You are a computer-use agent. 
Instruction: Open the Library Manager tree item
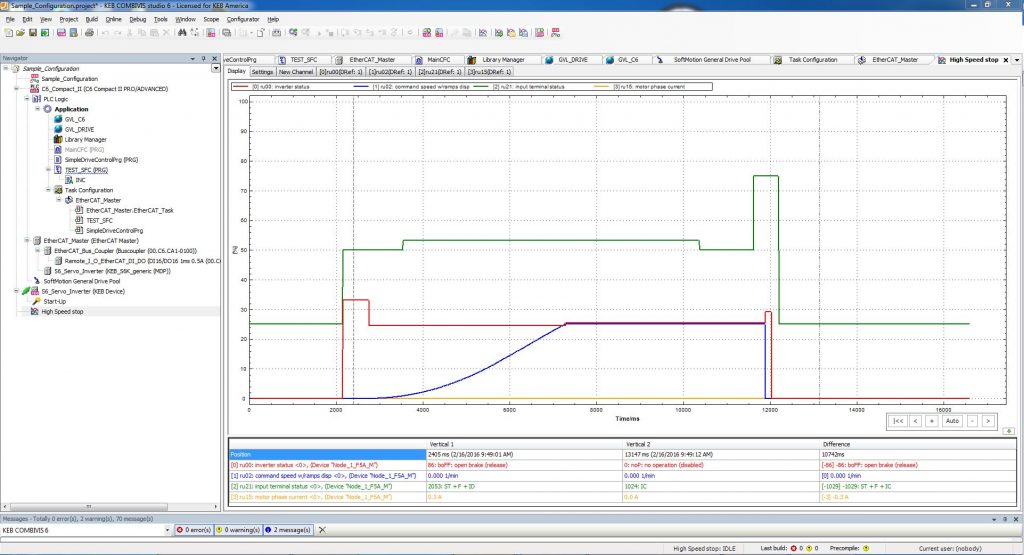click(85, 139)
